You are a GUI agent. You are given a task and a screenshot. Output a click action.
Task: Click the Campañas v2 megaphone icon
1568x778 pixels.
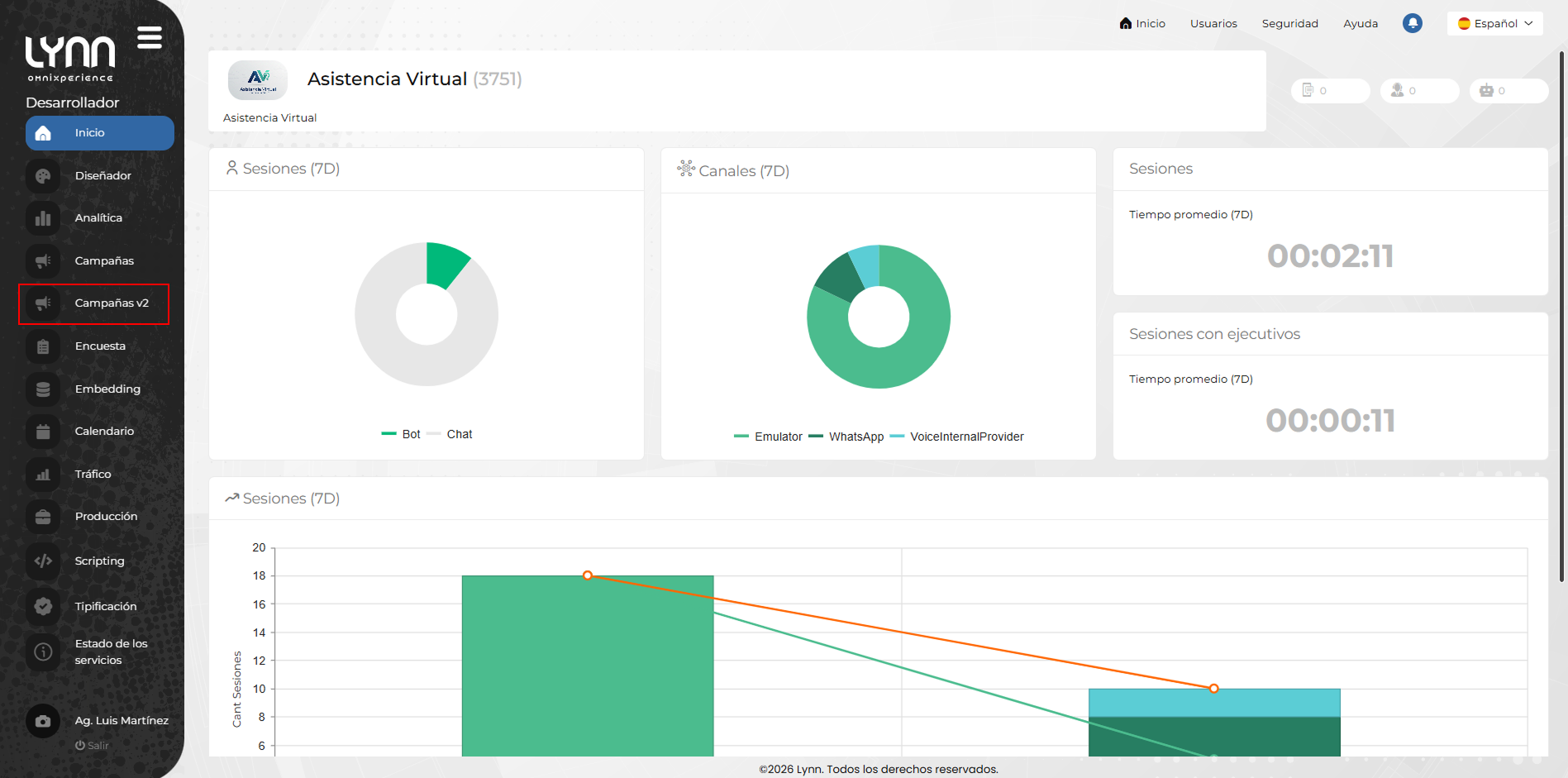click(43, 303)
